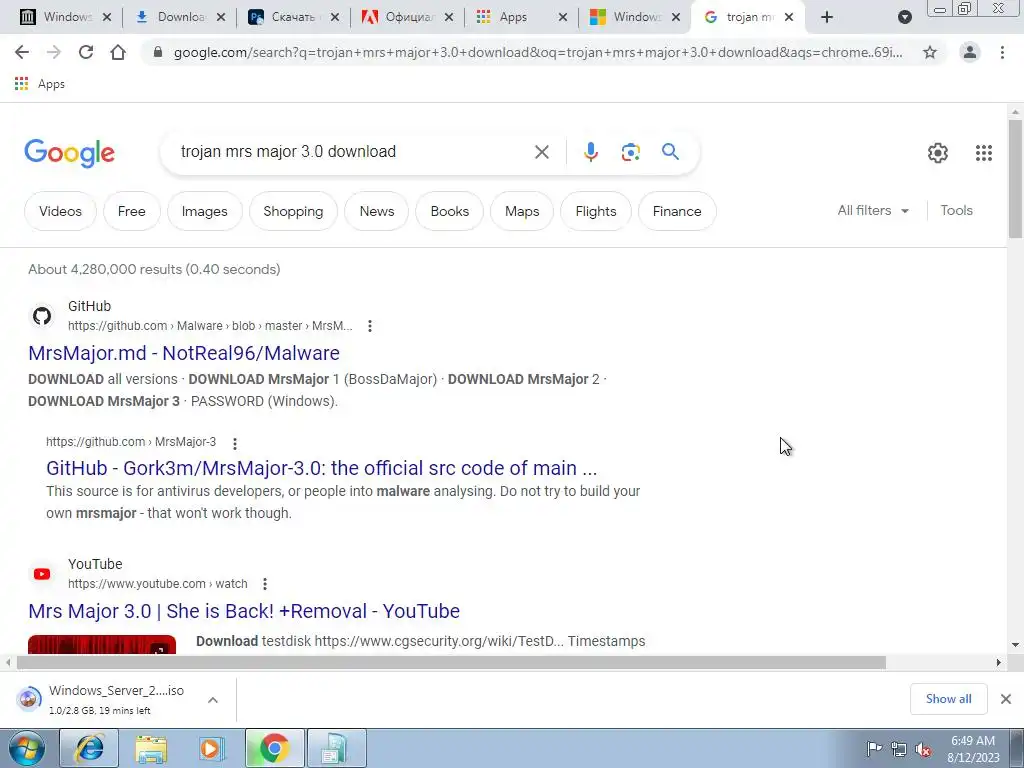Switch to the Download tab
Image resolution: width=1024 pixels, height=768 pixels.
171,17
